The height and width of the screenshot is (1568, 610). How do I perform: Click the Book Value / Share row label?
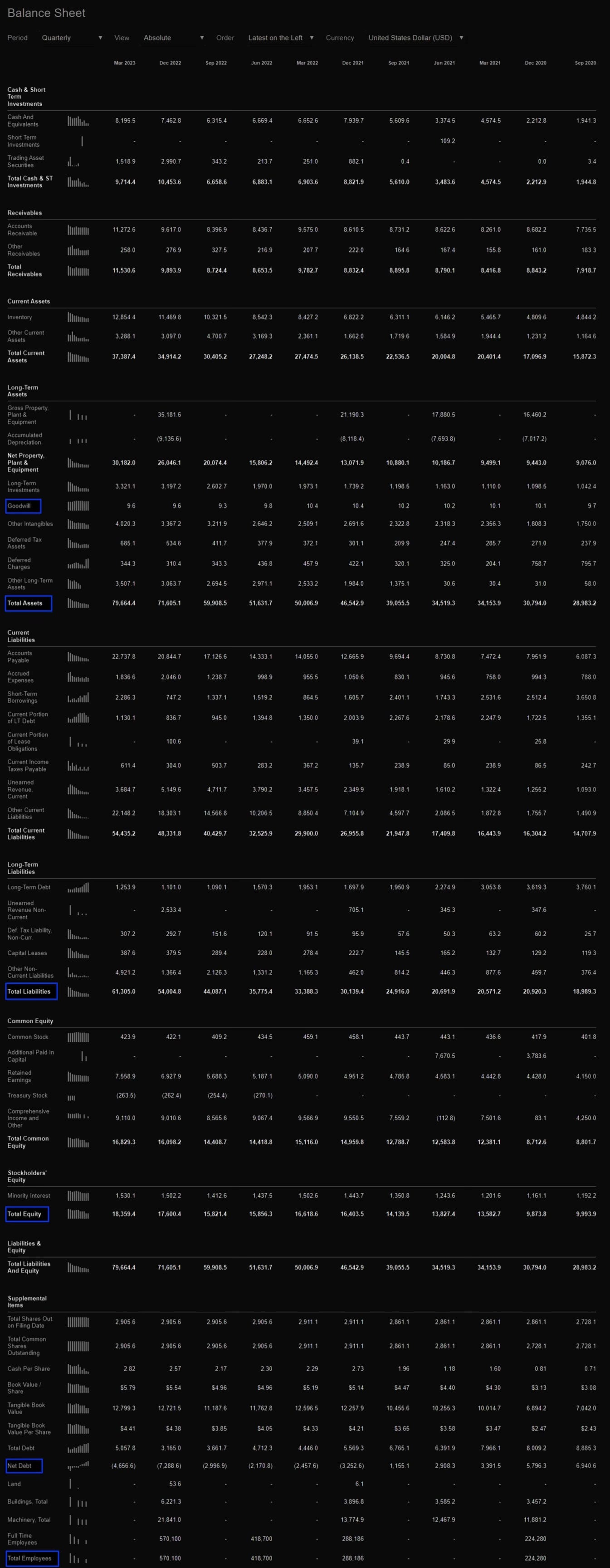(x=24, y=1388)
